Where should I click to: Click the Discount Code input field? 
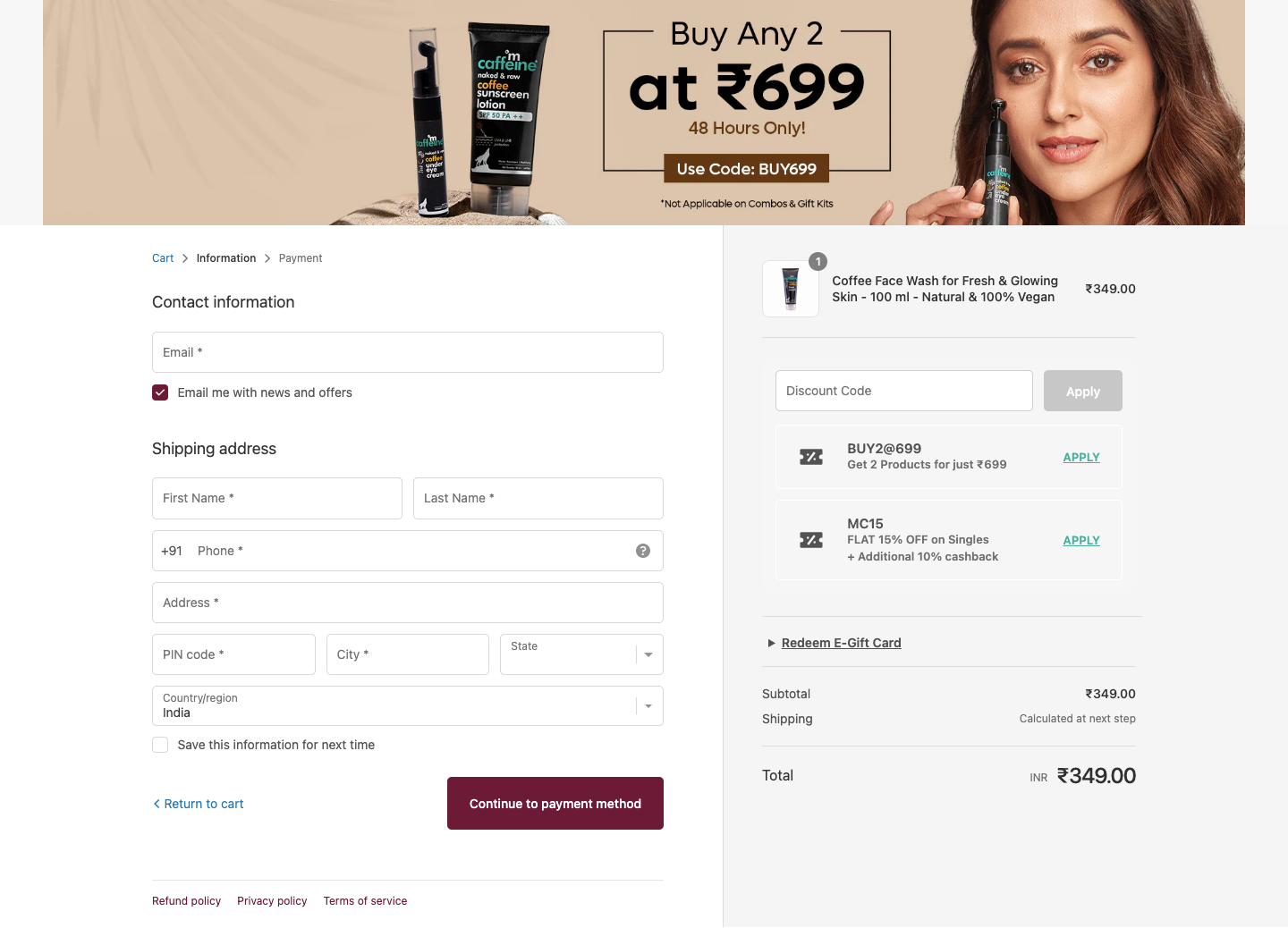point(904,391)
